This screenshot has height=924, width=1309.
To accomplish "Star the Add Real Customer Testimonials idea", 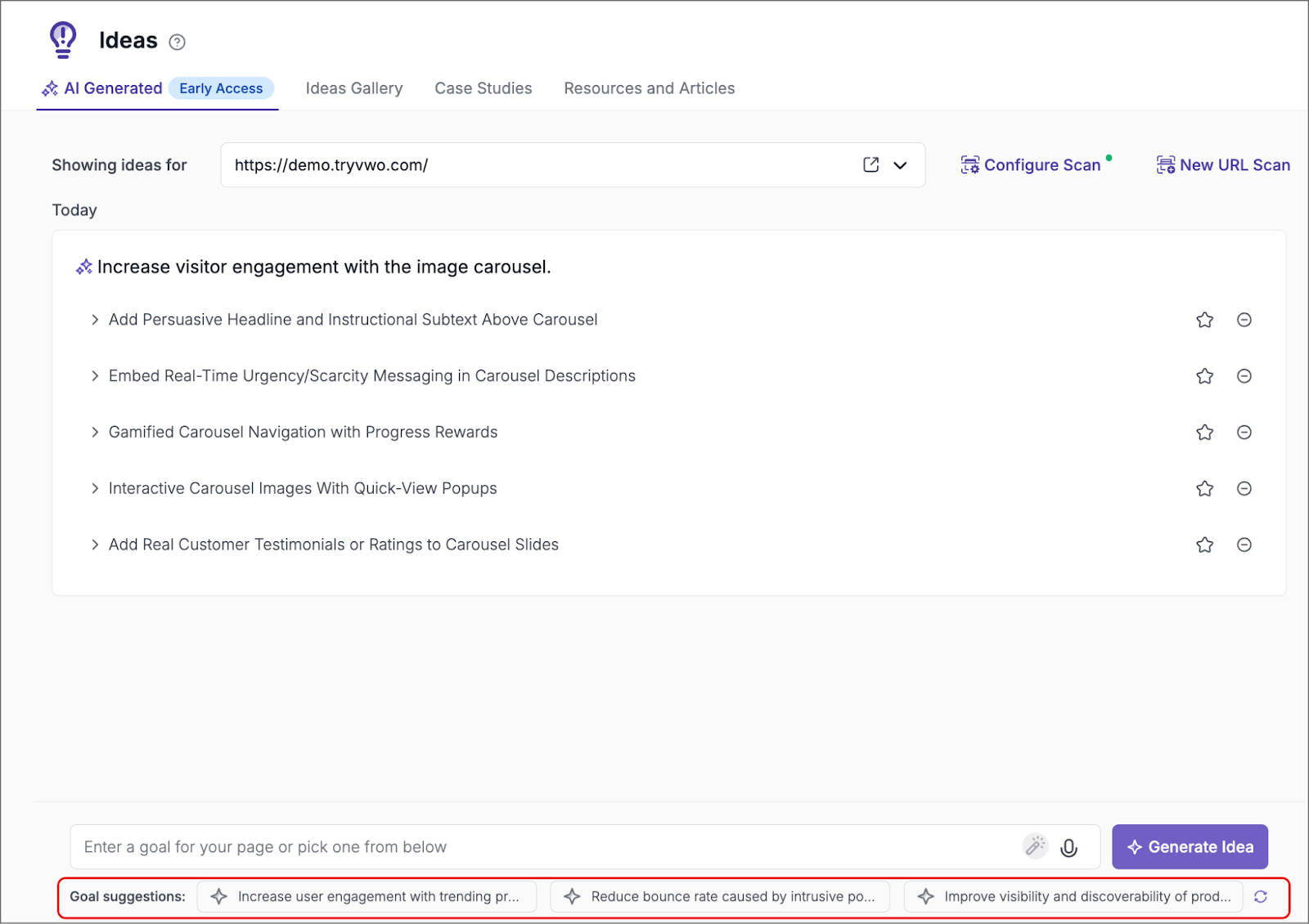I will coord(1204,545).
